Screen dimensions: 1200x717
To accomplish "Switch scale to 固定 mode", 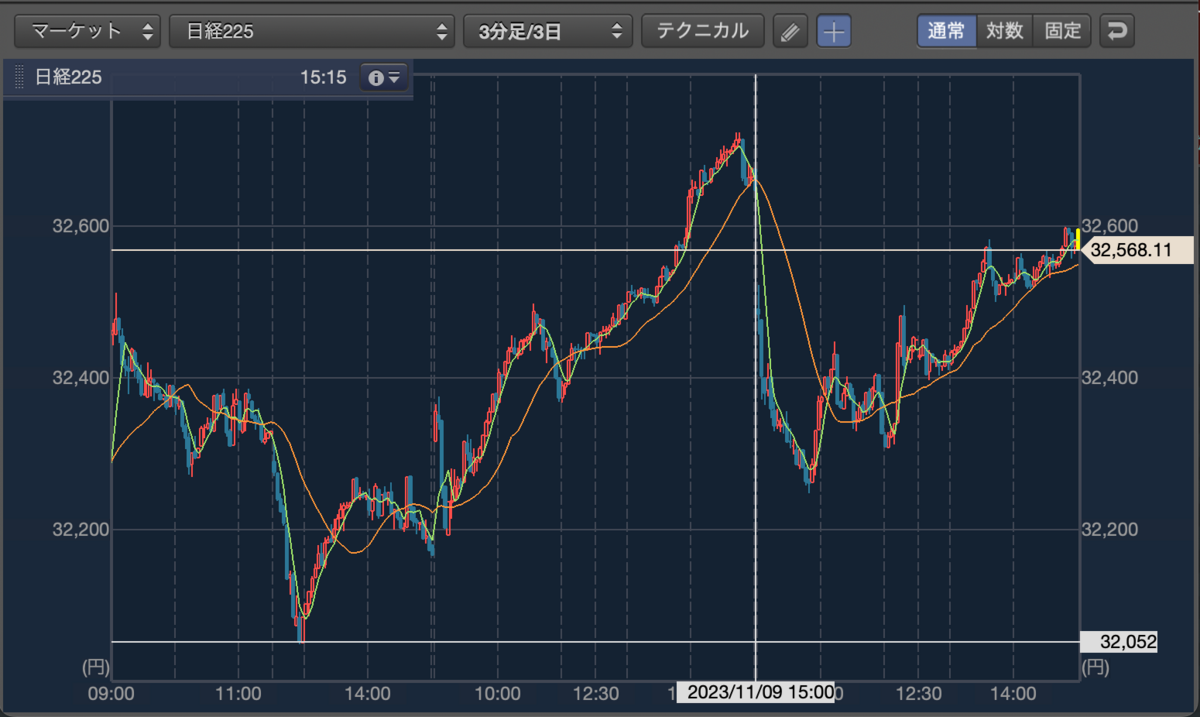I will 1062,31.
